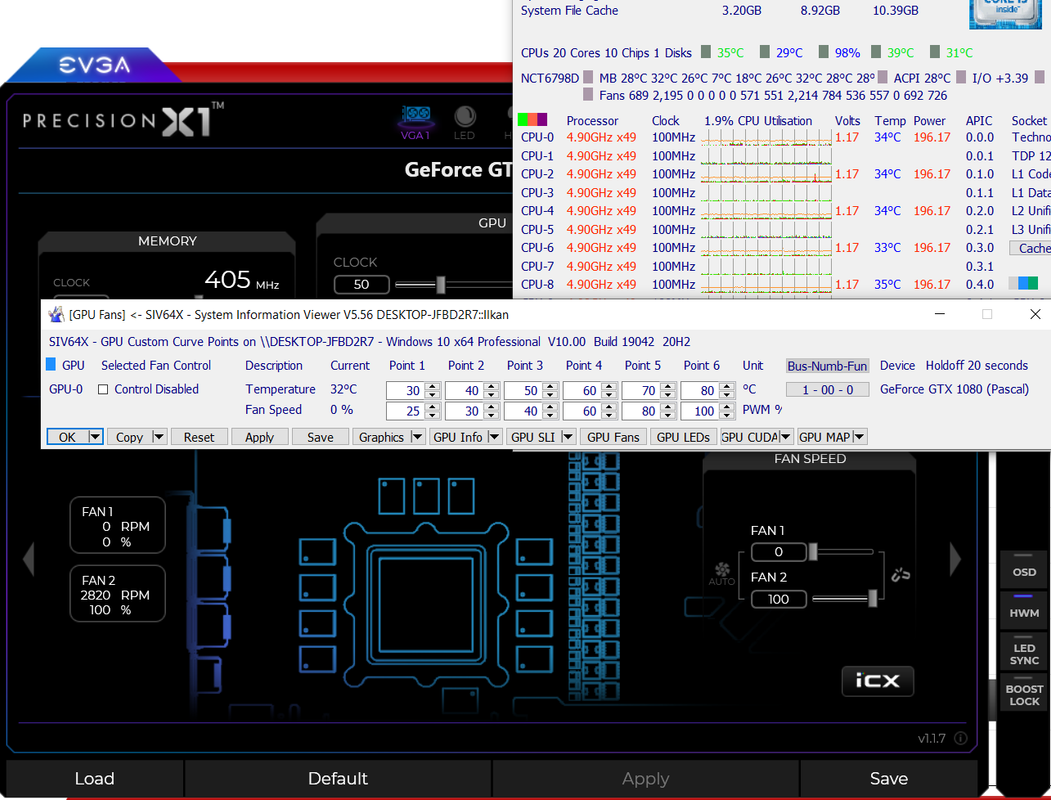The image size is (1051, 800).
Task: Decrease Fan Speed Point 6 with spinner down arrow
Action: pos(727,415)
